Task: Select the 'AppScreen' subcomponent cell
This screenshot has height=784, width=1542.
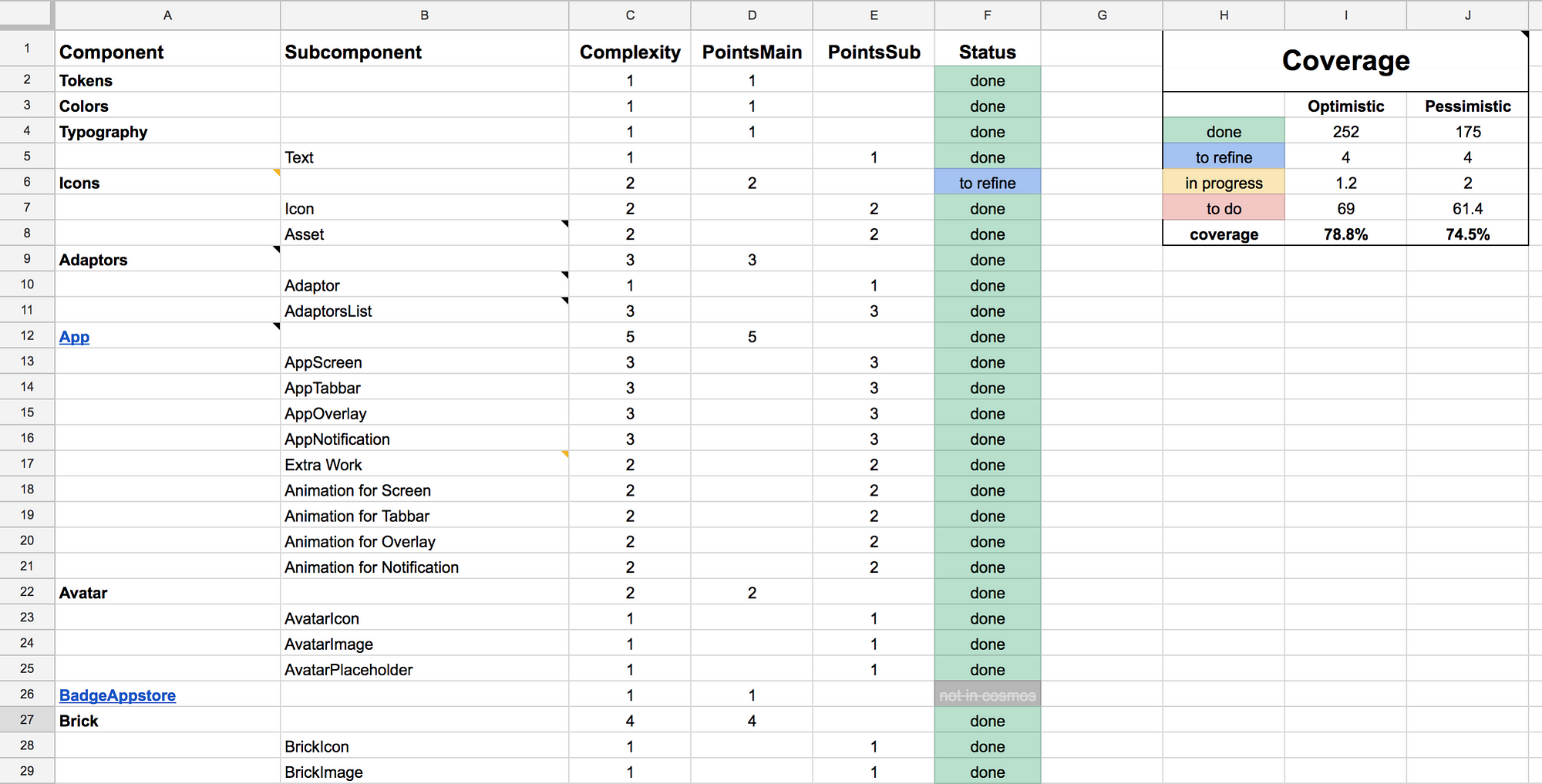Action: click(x=425, y=362)
